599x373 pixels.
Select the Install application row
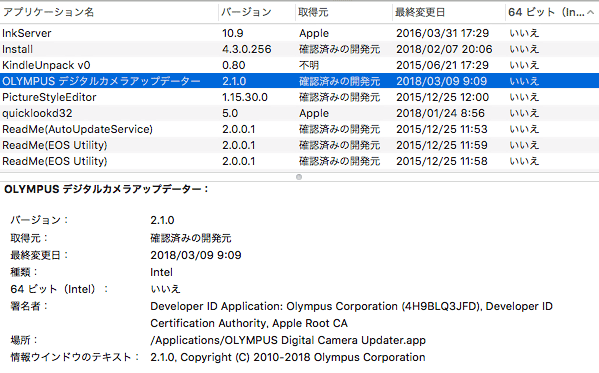point(300,49)
